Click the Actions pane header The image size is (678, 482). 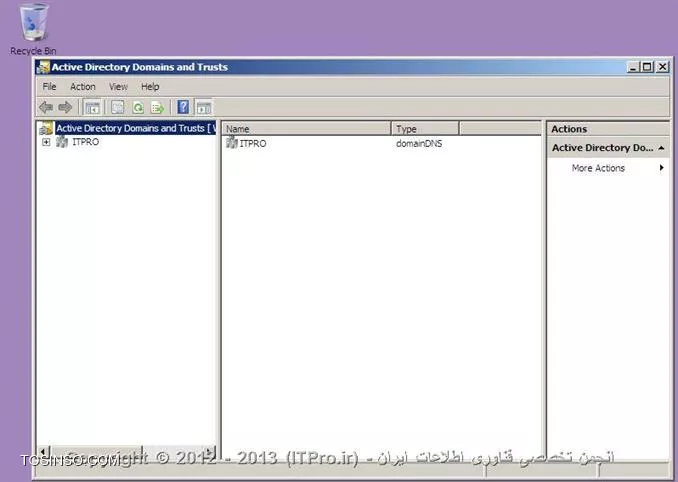(608, 129)
